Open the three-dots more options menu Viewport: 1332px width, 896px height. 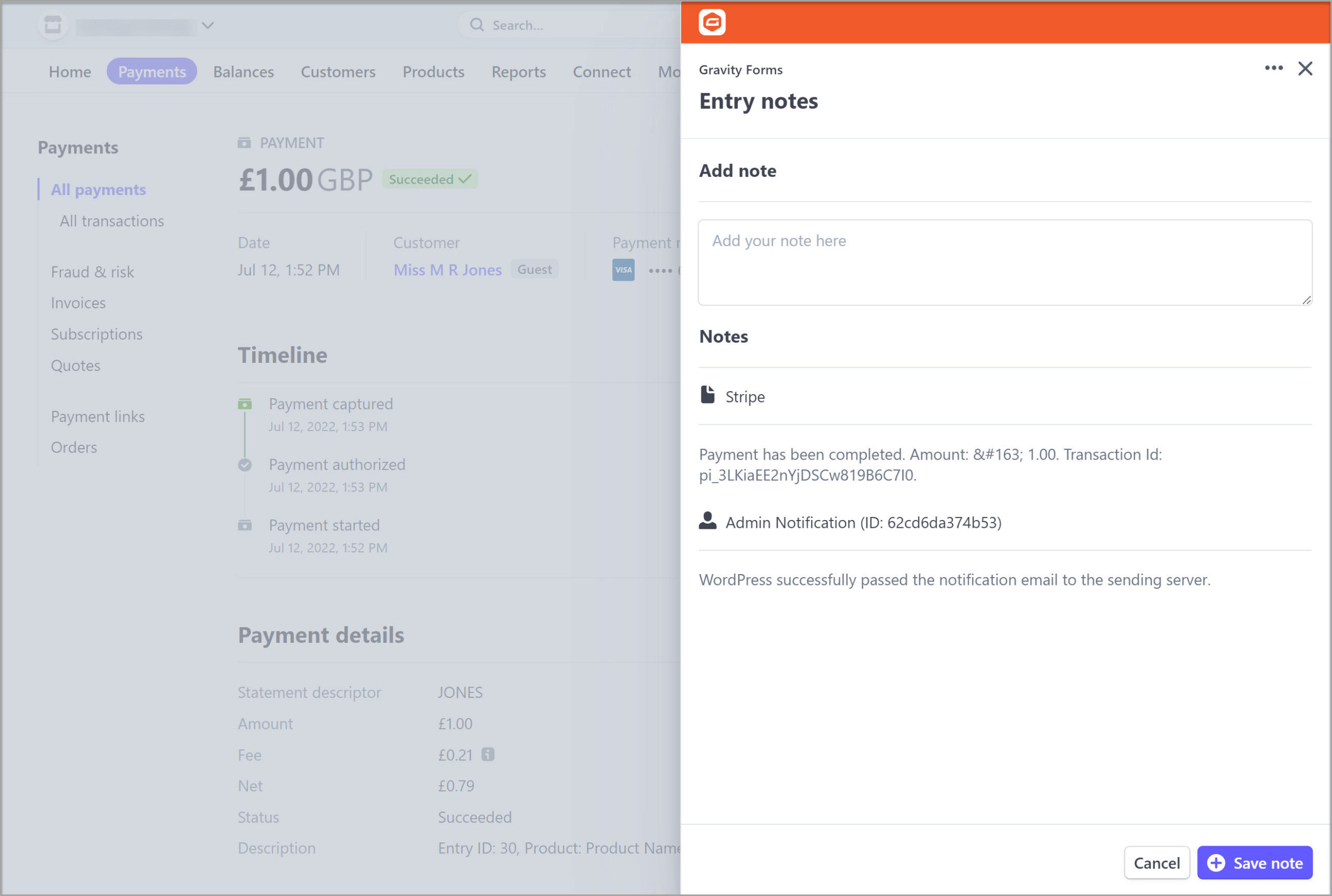1273,68
